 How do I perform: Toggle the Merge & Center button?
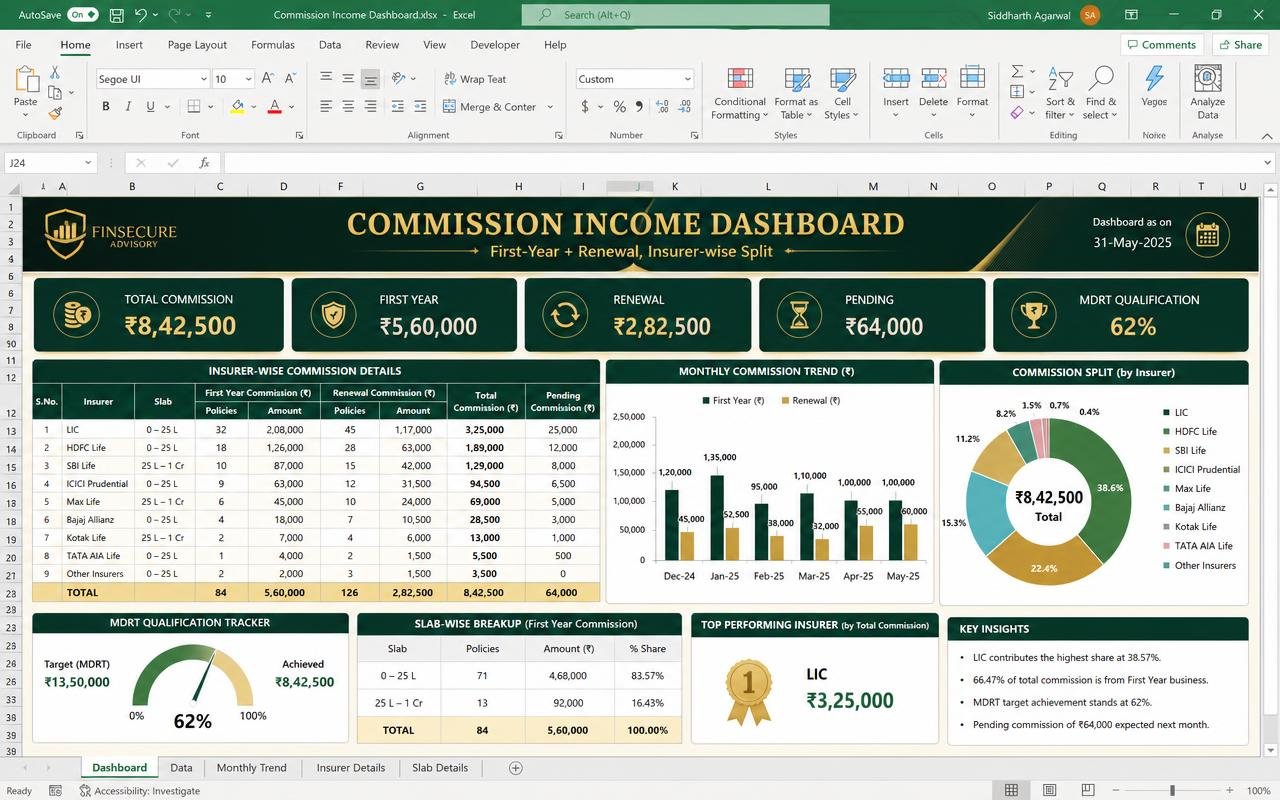pos(490,106)
